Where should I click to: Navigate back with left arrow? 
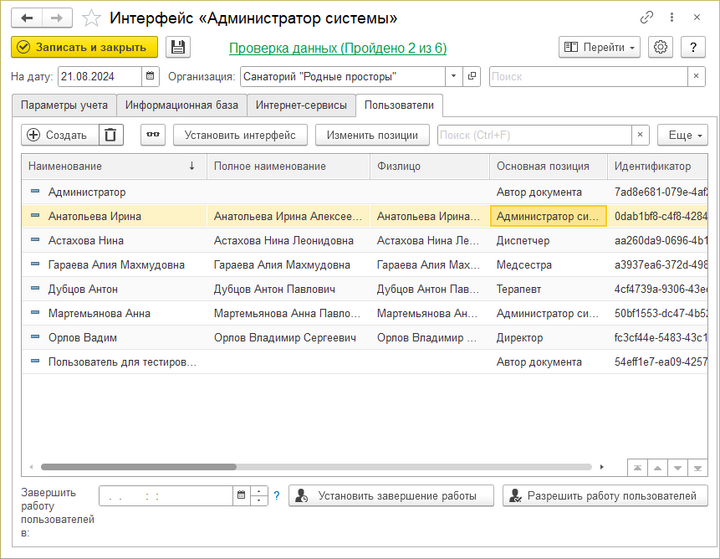click(x=26, y=18)
